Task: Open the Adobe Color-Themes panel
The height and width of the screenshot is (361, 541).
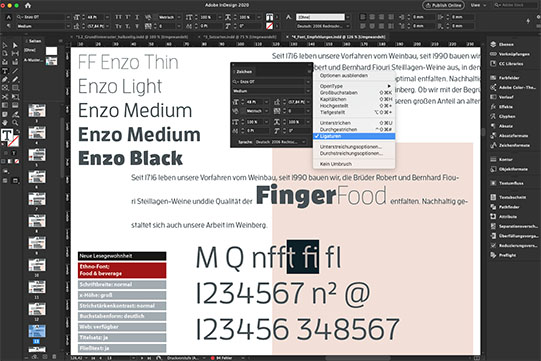Action: click(513, 88)
